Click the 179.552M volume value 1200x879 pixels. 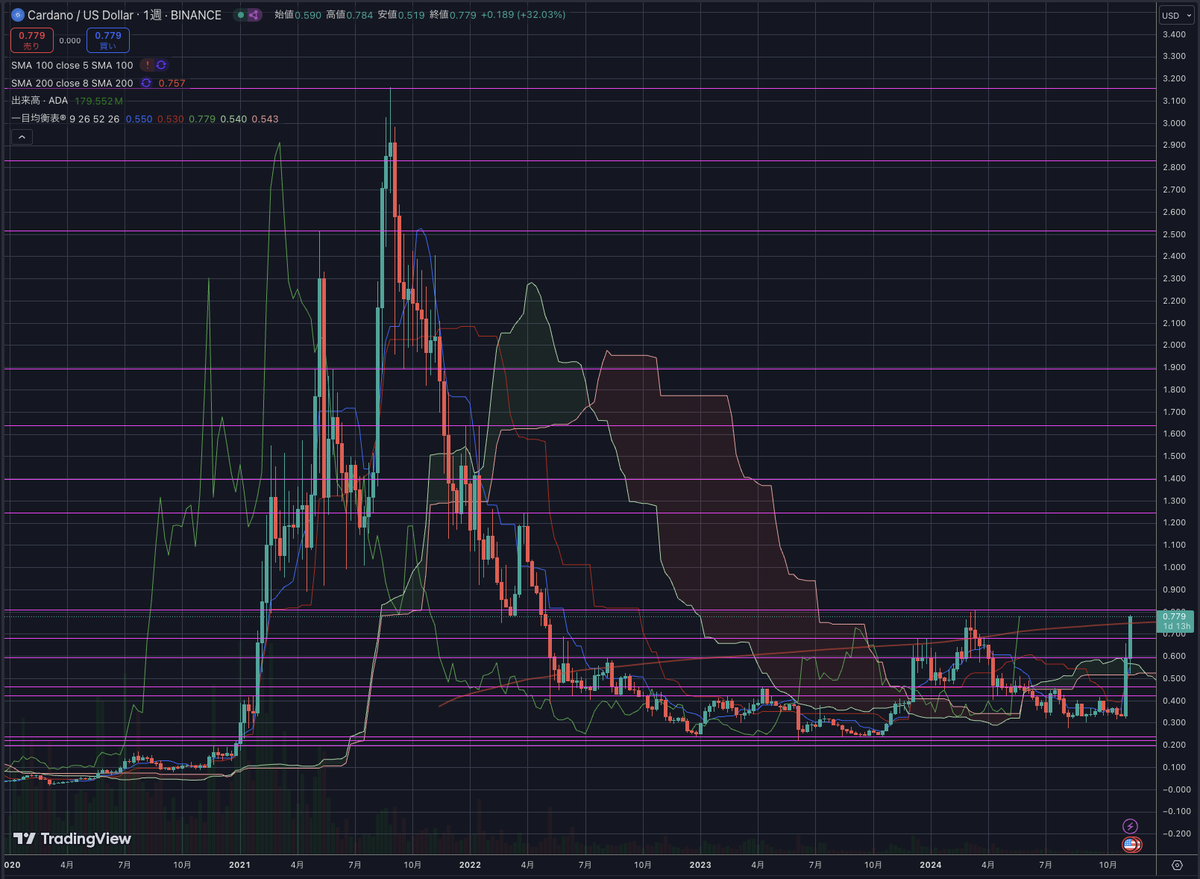tap(99, 101)
